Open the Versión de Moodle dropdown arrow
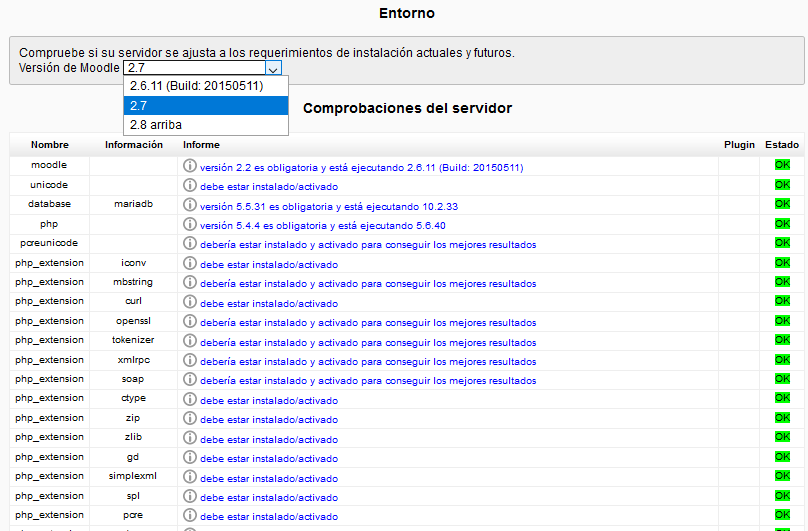Image resolution: width=808 pixels, height=531 pixels. tap(273, 68)
